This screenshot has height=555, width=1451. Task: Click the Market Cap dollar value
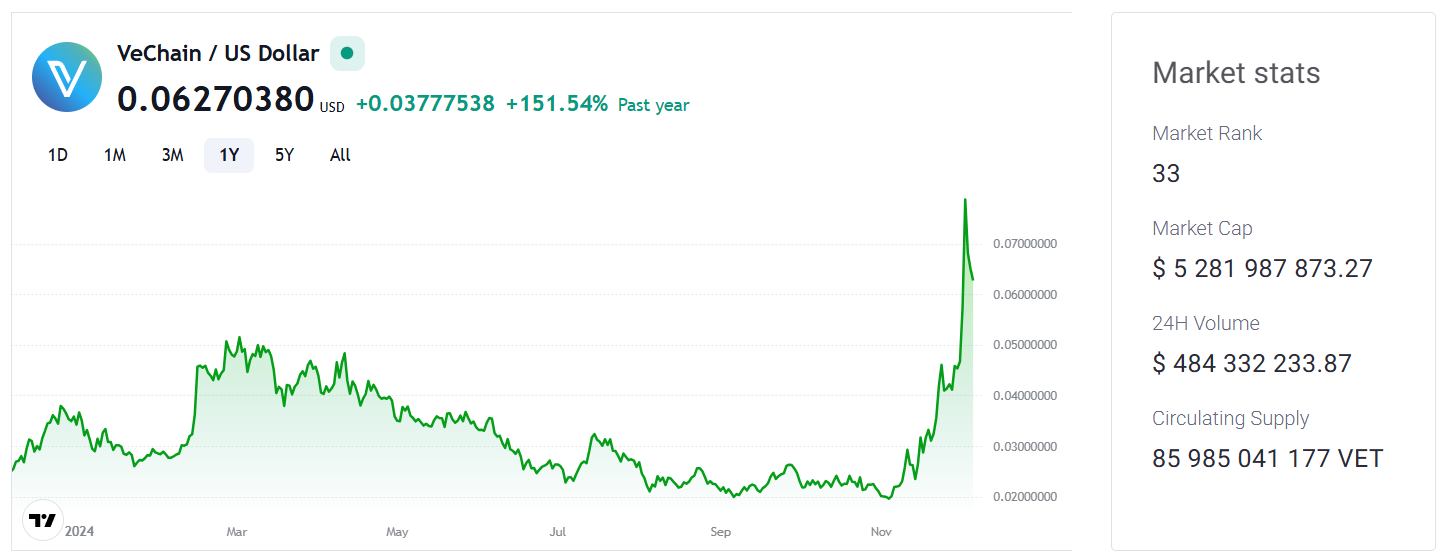1262,268
